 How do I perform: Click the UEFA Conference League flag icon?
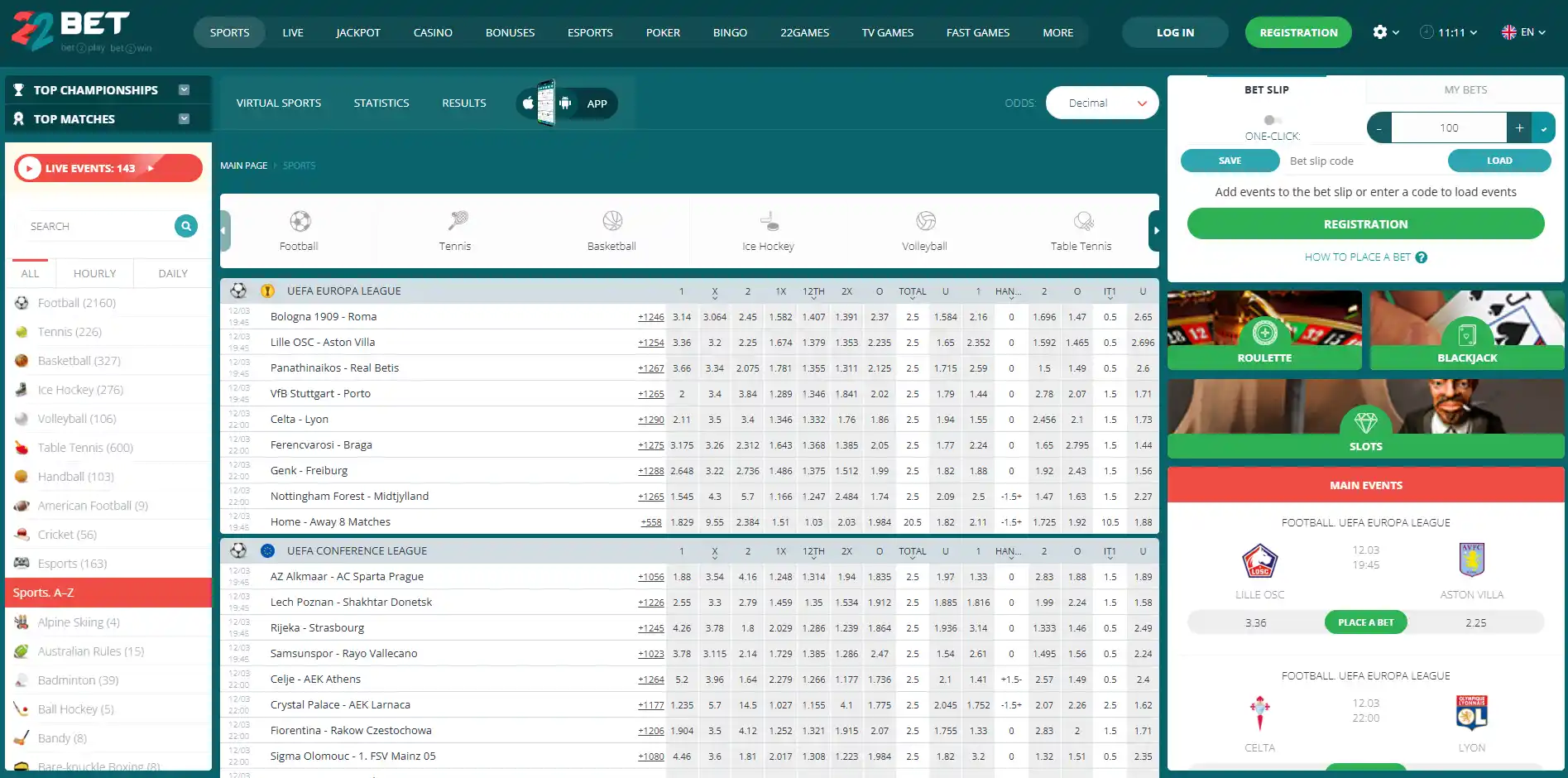[x=267, y=550]
